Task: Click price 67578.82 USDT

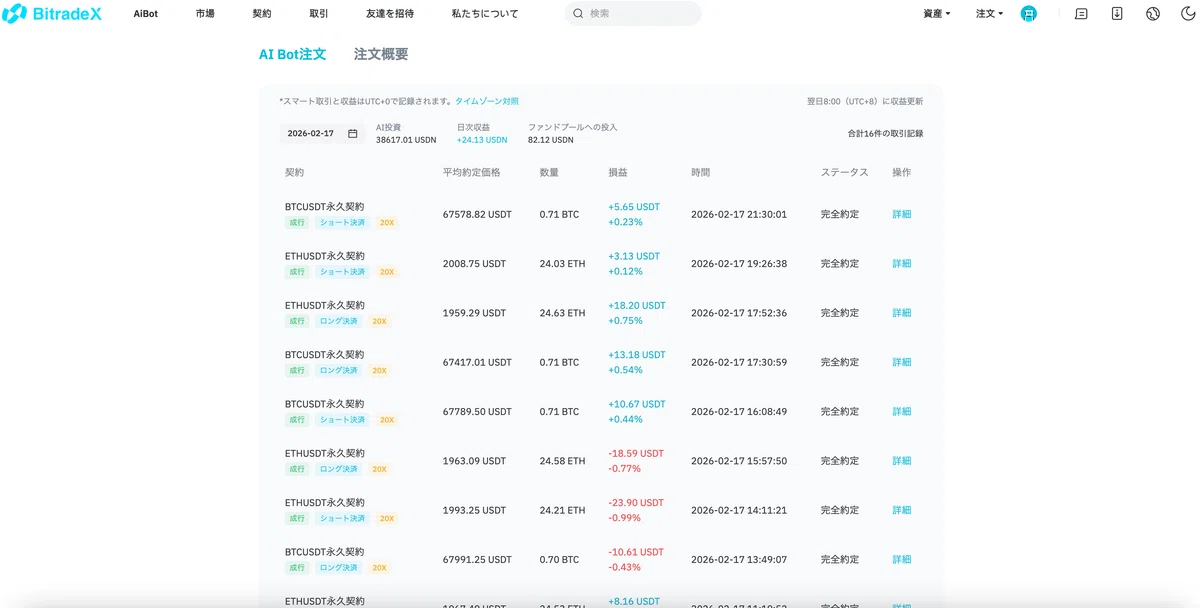Action: [x=477, y=214]
